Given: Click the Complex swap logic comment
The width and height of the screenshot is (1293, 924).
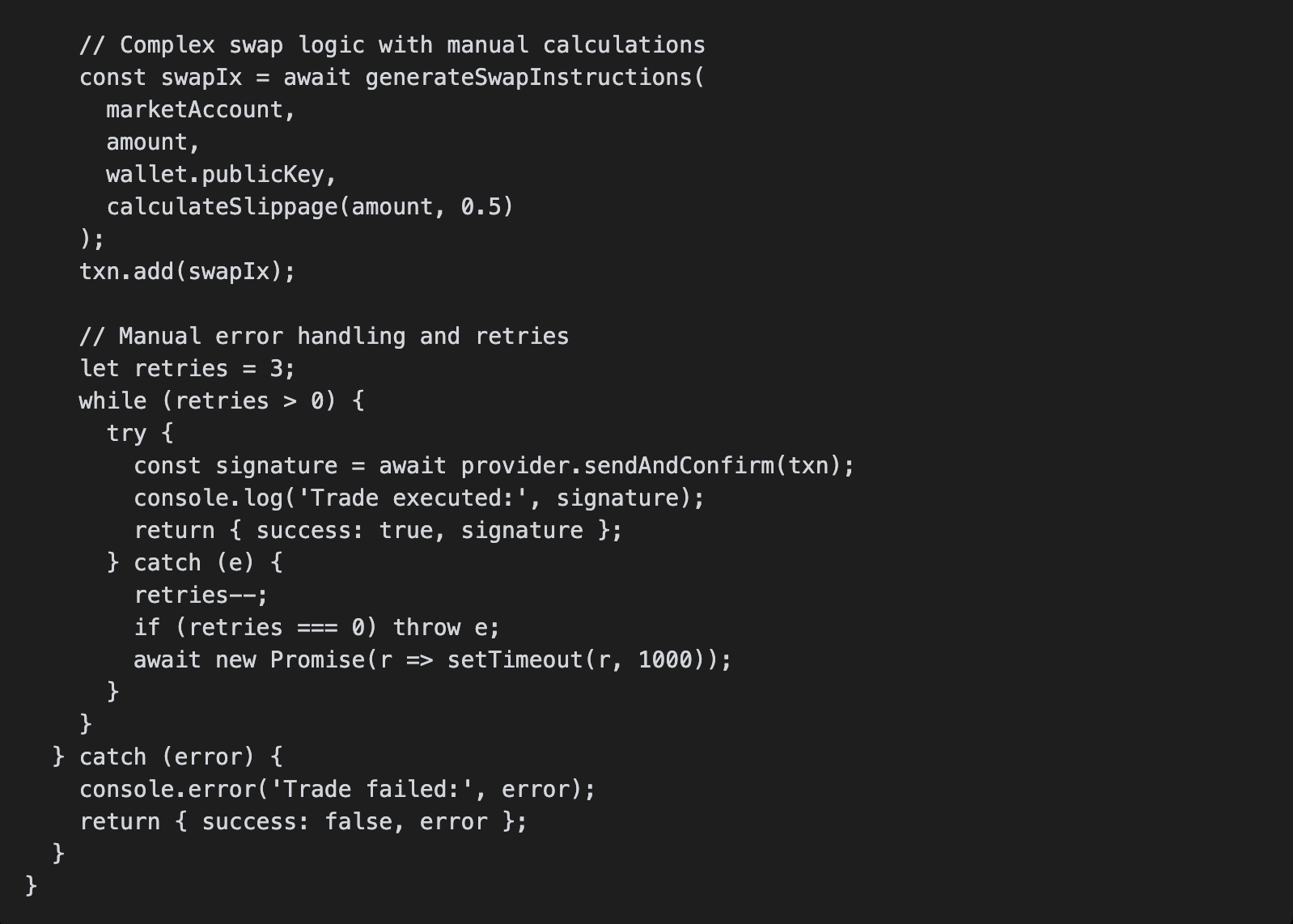Looking at the screenshot, I should 392,45.
